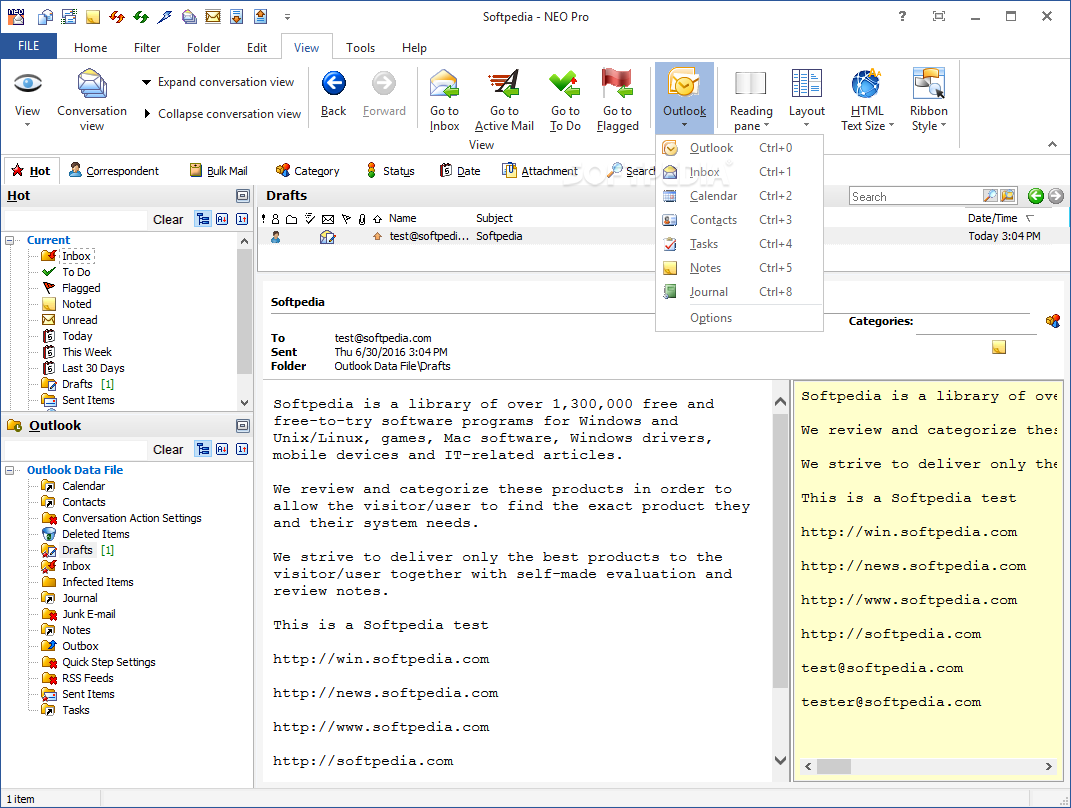This screenshot has height=808, width=1071.
Task: Click Options in the Outlook menu
Action: 739,318
